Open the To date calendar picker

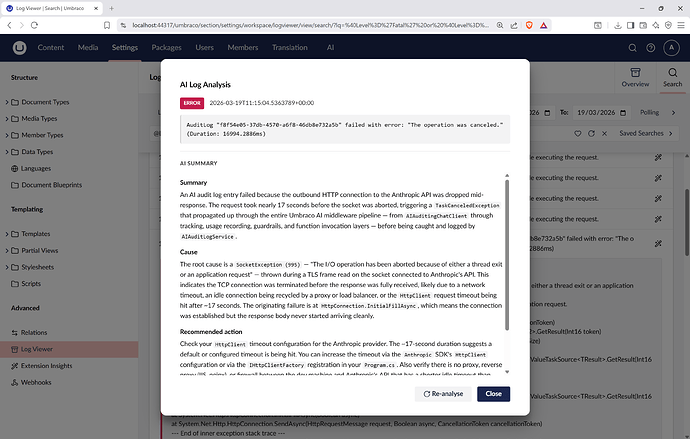point(623,113)
